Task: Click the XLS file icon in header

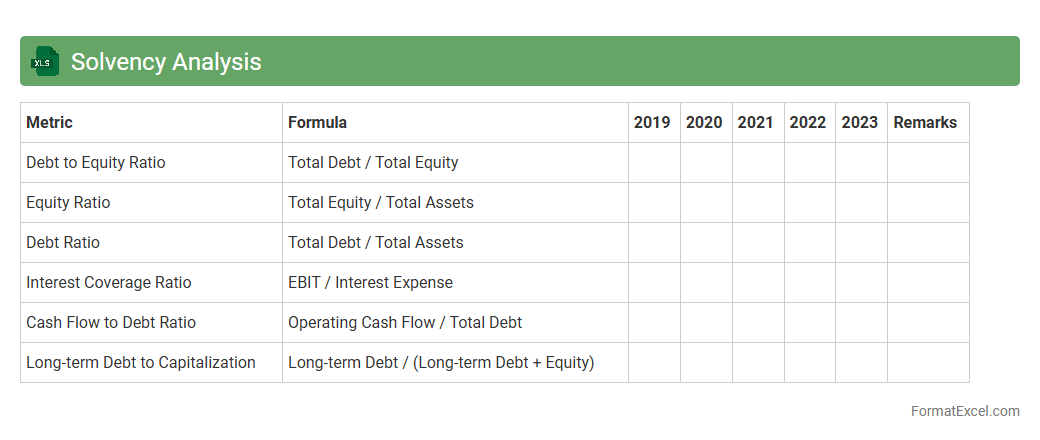Action: (45, 62)
